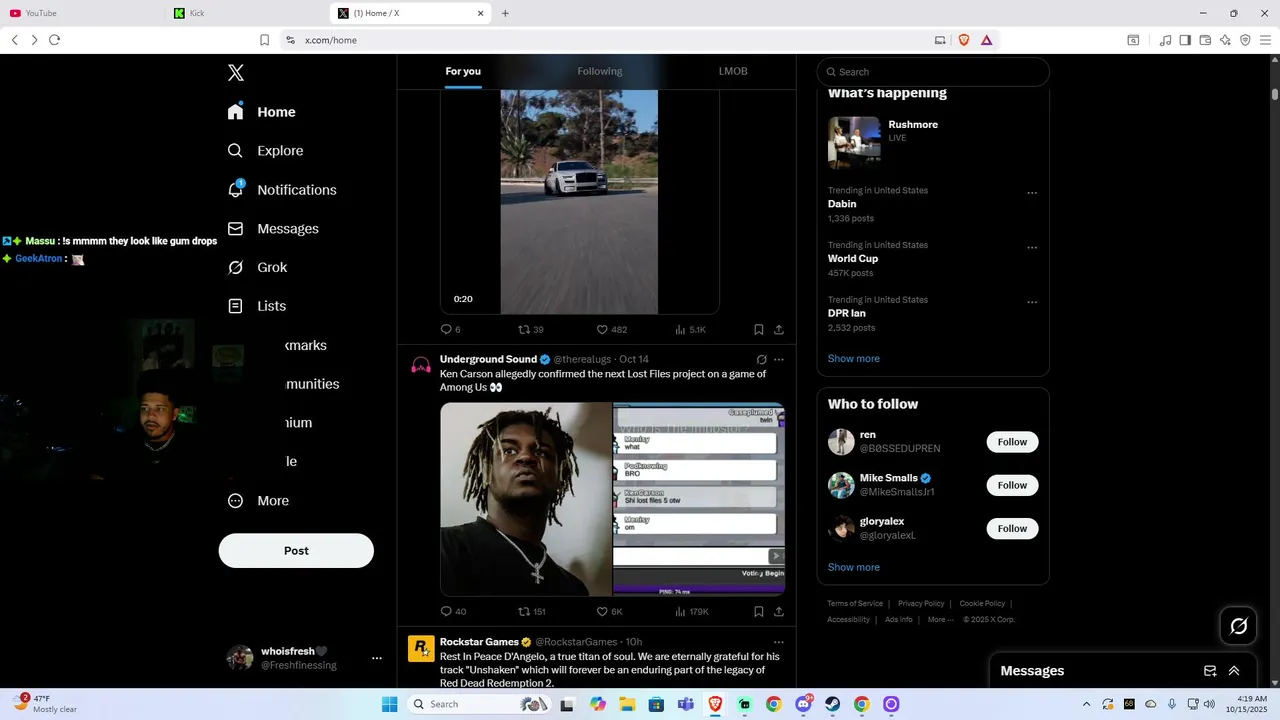Open Lists from the sidebar

click(257, 306)
